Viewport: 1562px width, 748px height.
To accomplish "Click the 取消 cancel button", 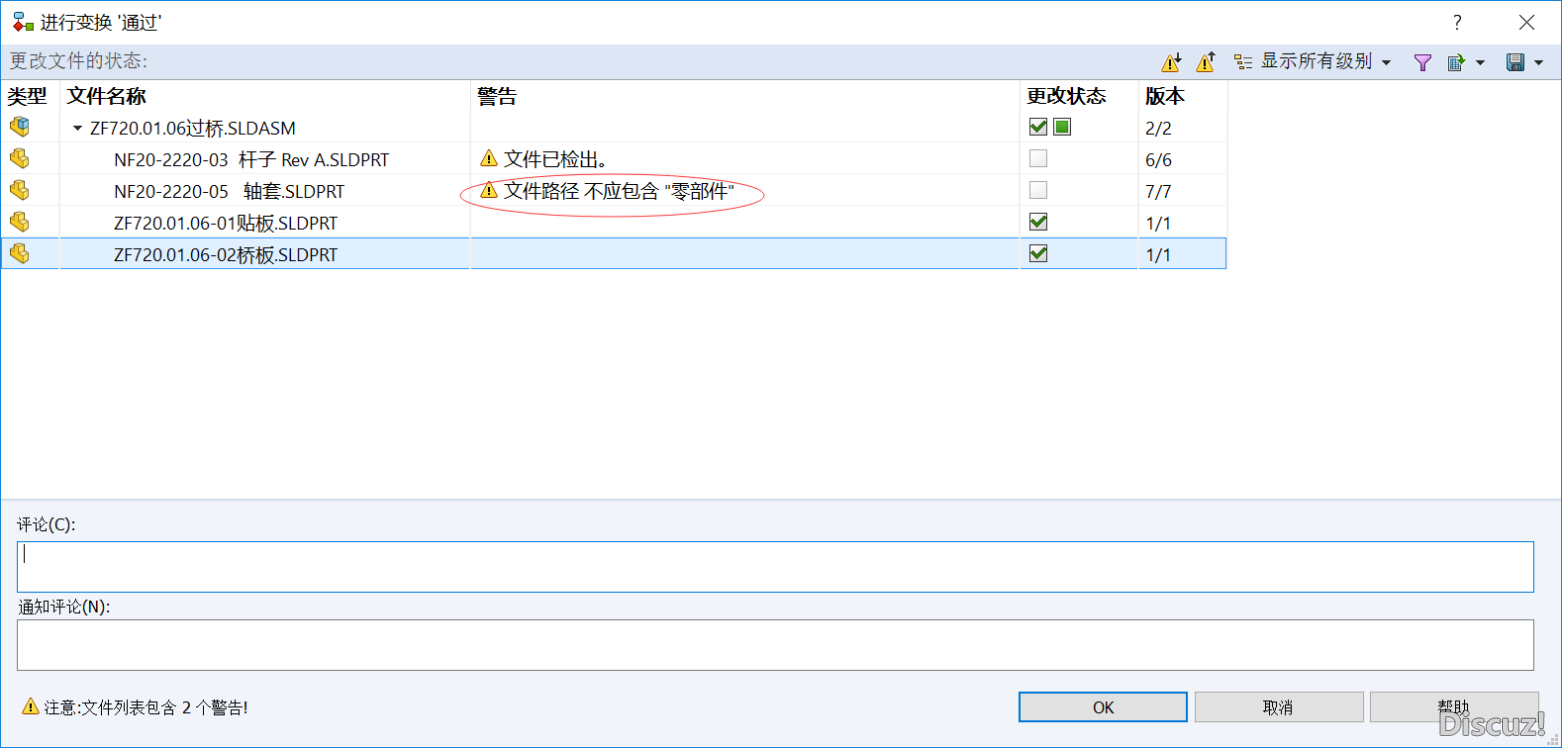I will coord(1278,707).
